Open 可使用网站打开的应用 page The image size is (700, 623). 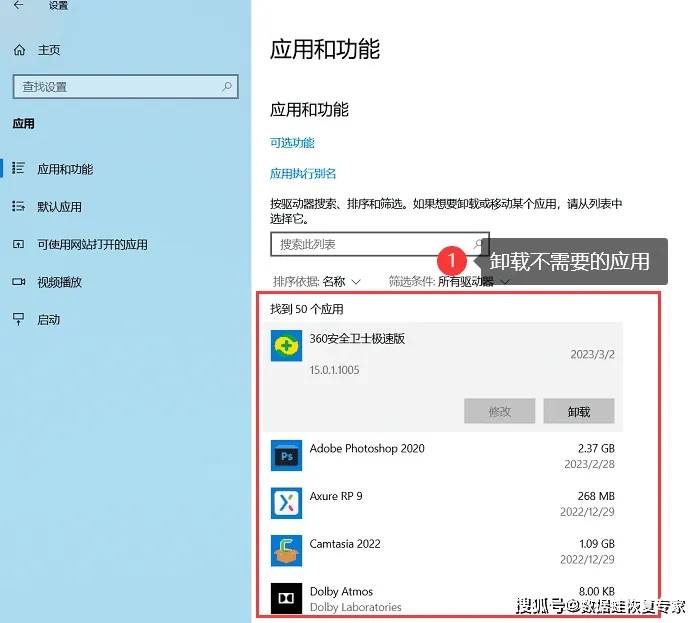92,244
